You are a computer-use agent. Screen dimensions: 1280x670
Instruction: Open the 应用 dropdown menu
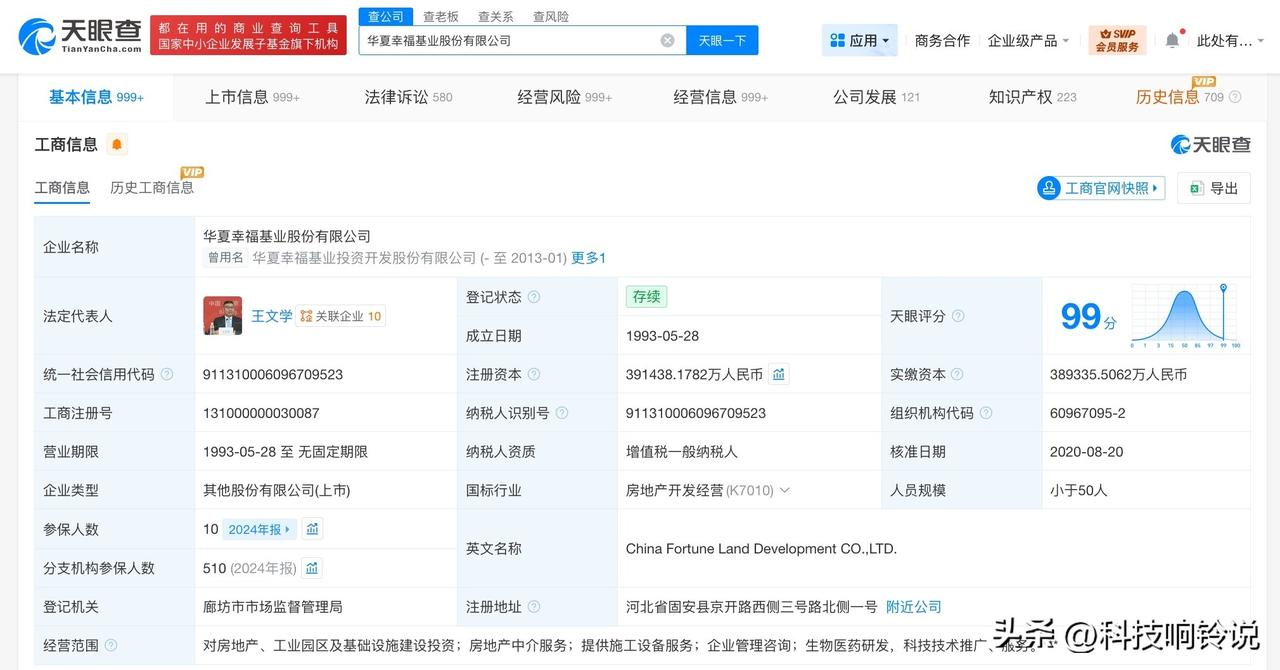859,41
